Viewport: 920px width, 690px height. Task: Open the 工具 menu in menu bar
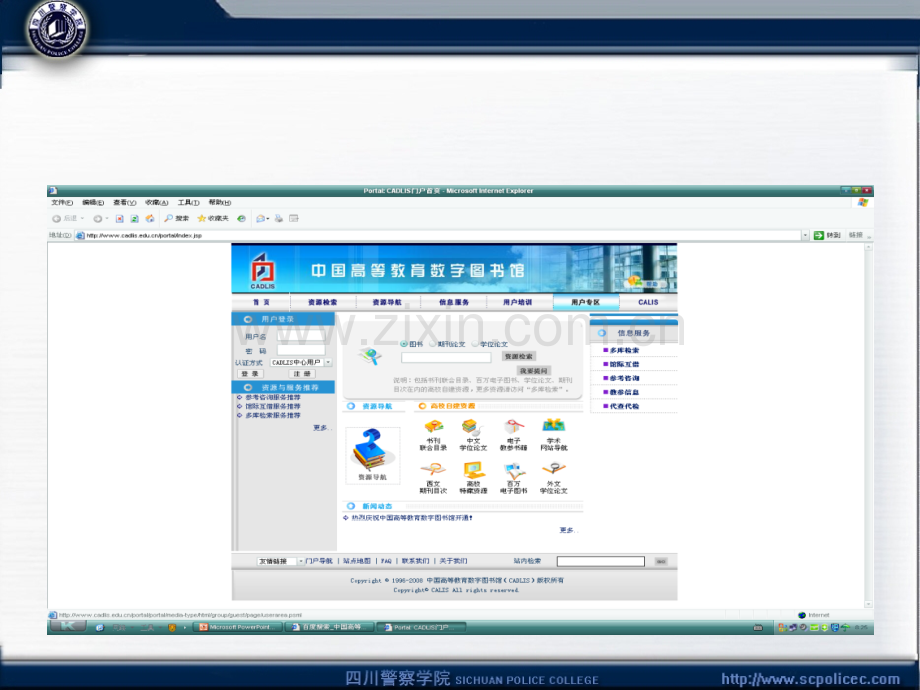[x=188, y=203]
